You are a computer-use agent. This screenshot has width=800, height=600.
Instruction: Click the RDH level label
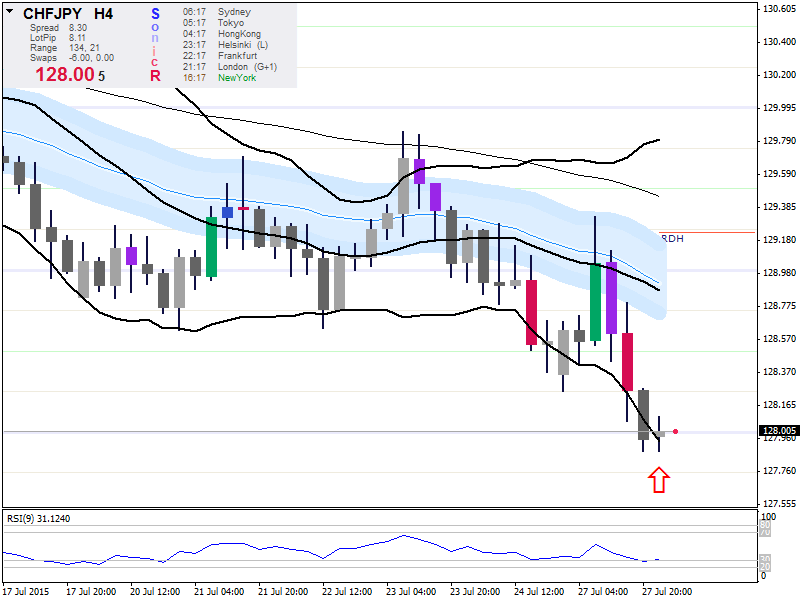(672, 238)
